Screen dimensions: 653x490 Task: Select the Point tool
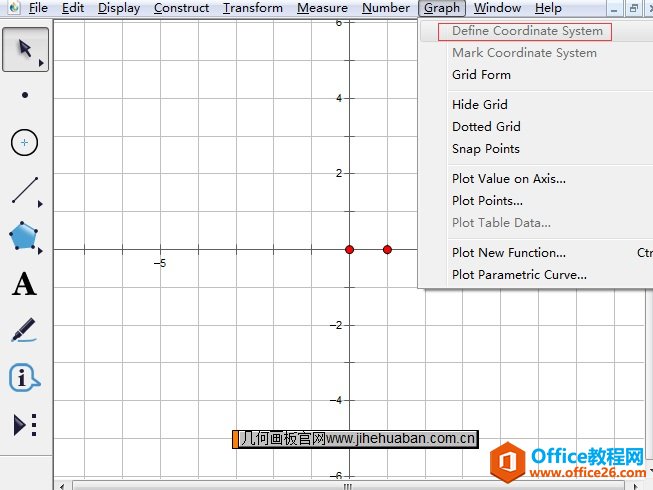tap(25, 96)
